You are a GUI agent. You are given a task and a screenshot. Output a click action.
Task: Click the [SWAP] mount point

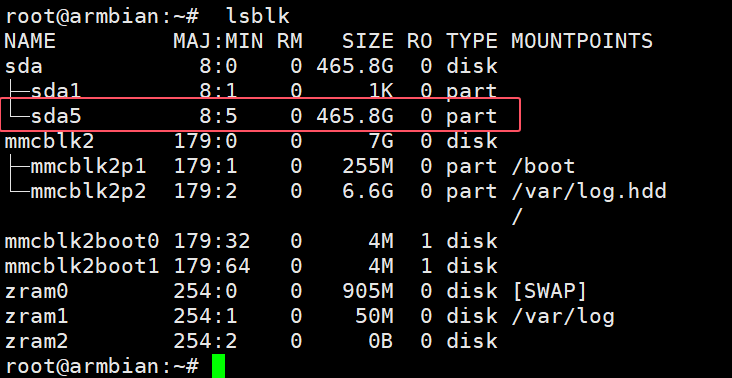pyautogui.click(x=549, y=292)
